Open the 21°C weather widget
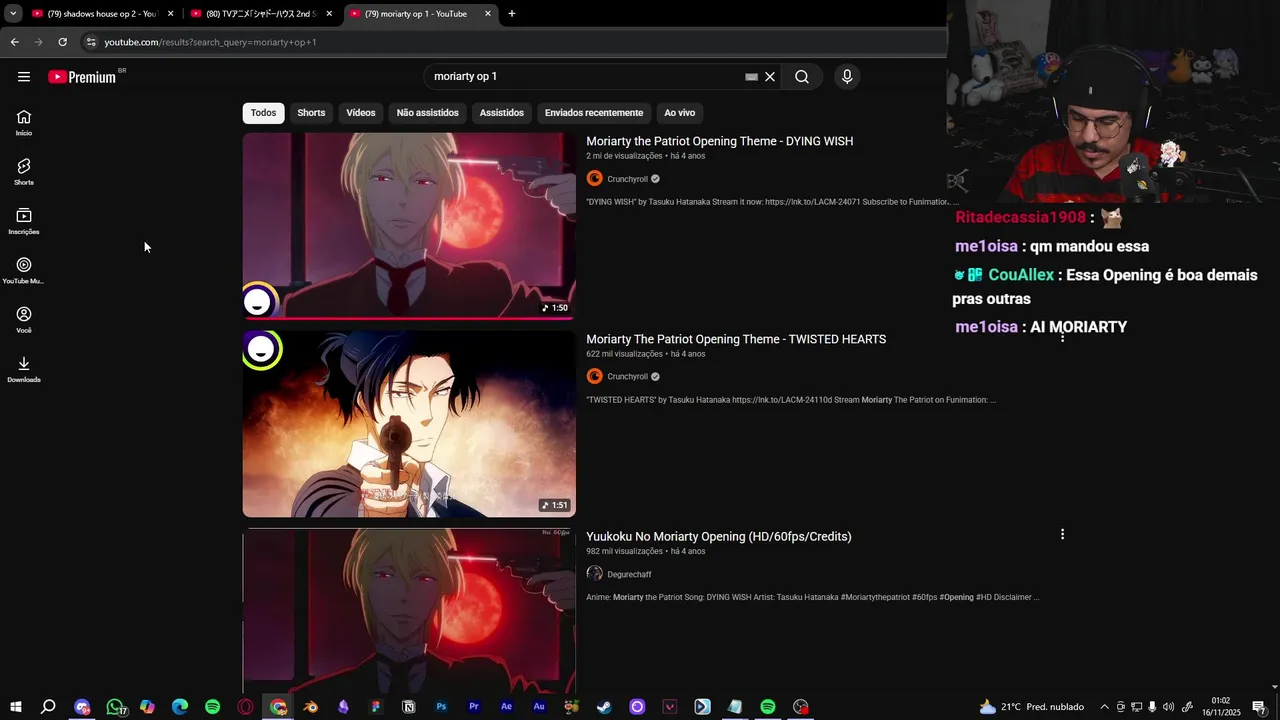Image resolution: width=1280 pixels, height=720 pixels. [1032, 707]
